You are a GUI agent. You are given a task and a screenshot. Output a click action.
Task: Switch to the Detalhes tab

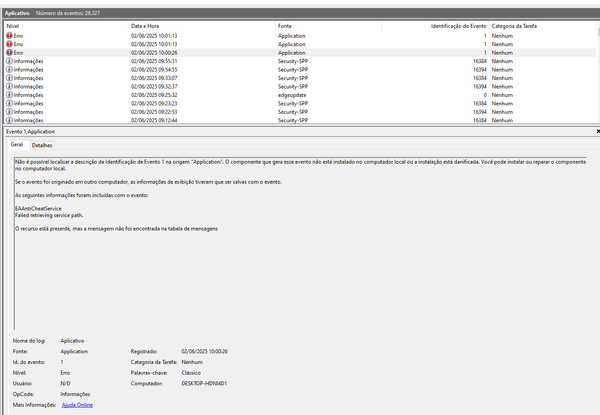point(42,145)
